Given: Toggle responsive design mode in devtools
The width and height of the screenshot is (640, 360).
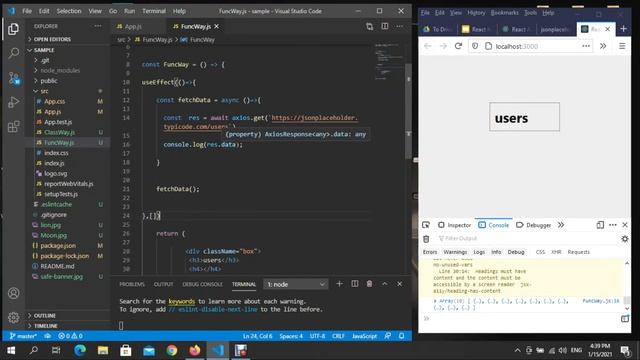Looking at the screenshot, I should point(600,225).
